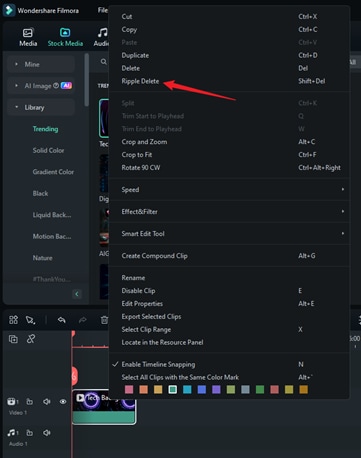
Task: Pick the dark green color mark swatch
Action: (x=260, y=389)
